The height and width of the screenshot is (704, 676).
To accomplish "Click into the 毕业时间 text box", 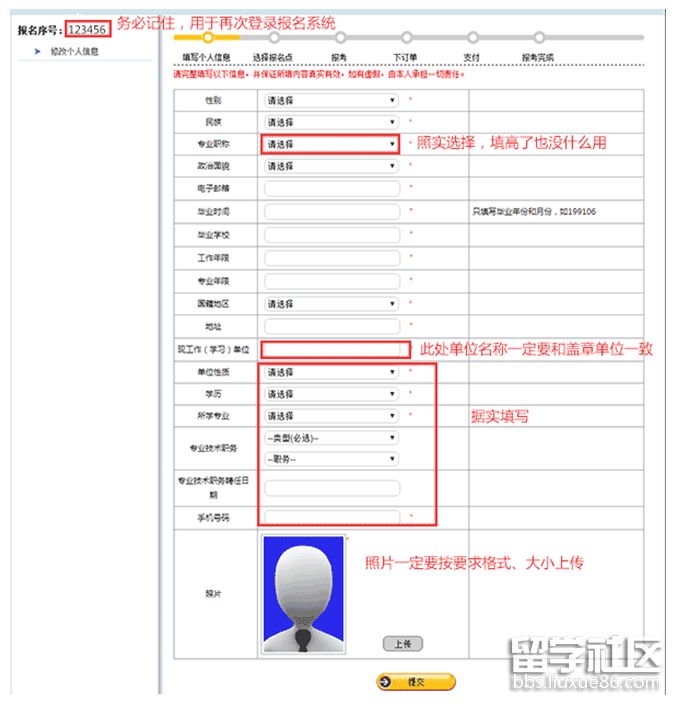I will (x=332, y=211).
